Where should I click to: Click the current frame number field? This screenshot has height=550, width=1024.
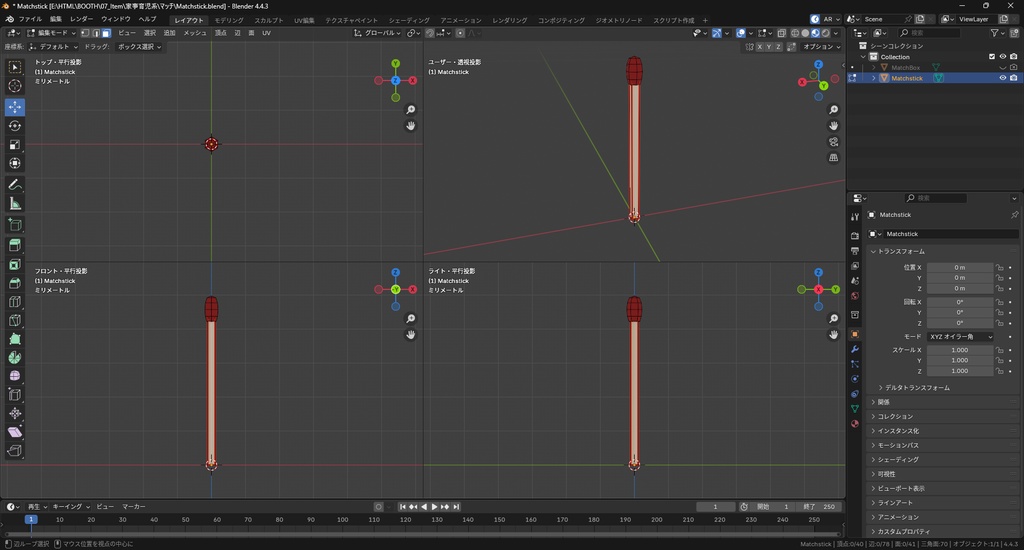pyautogui.click(x=715, y=507)
